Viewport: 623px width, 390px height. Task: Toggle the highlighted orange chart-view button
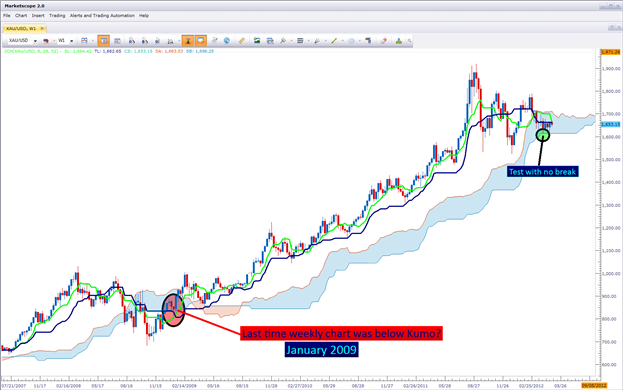103,41
